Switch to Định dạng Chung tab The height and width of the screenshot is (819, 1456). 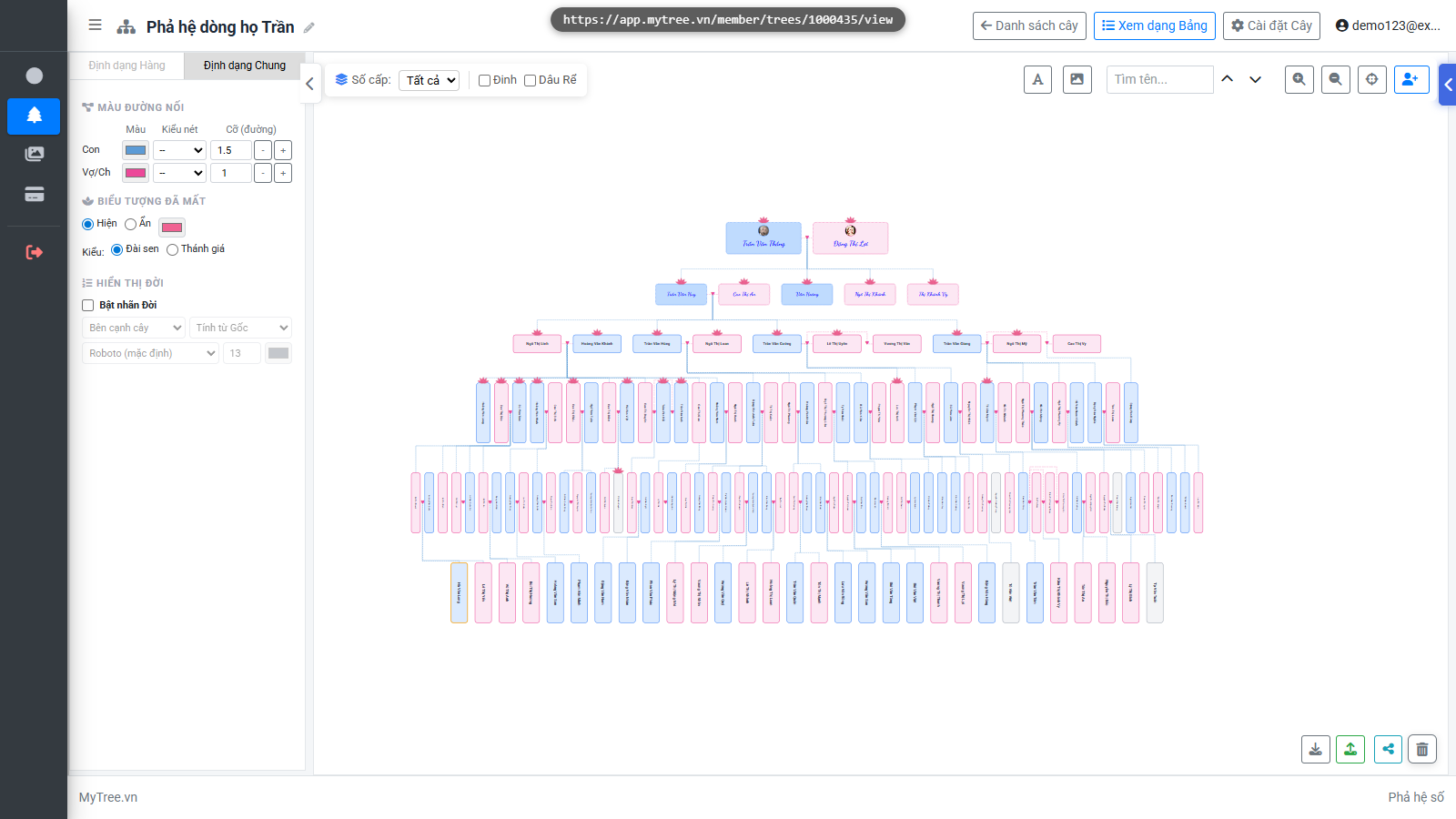click(245, 66)
